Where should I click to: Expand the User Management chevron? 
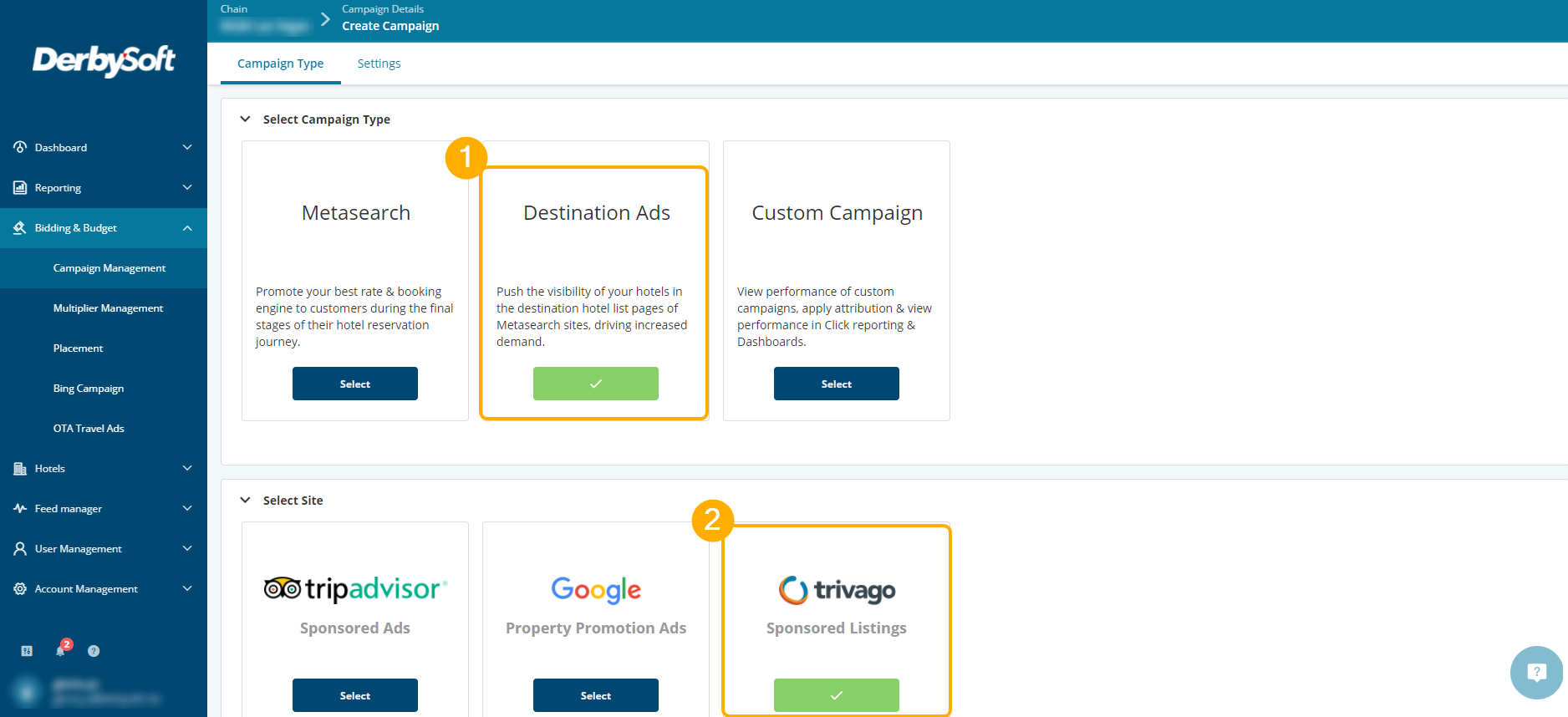[x=187, y=548]
